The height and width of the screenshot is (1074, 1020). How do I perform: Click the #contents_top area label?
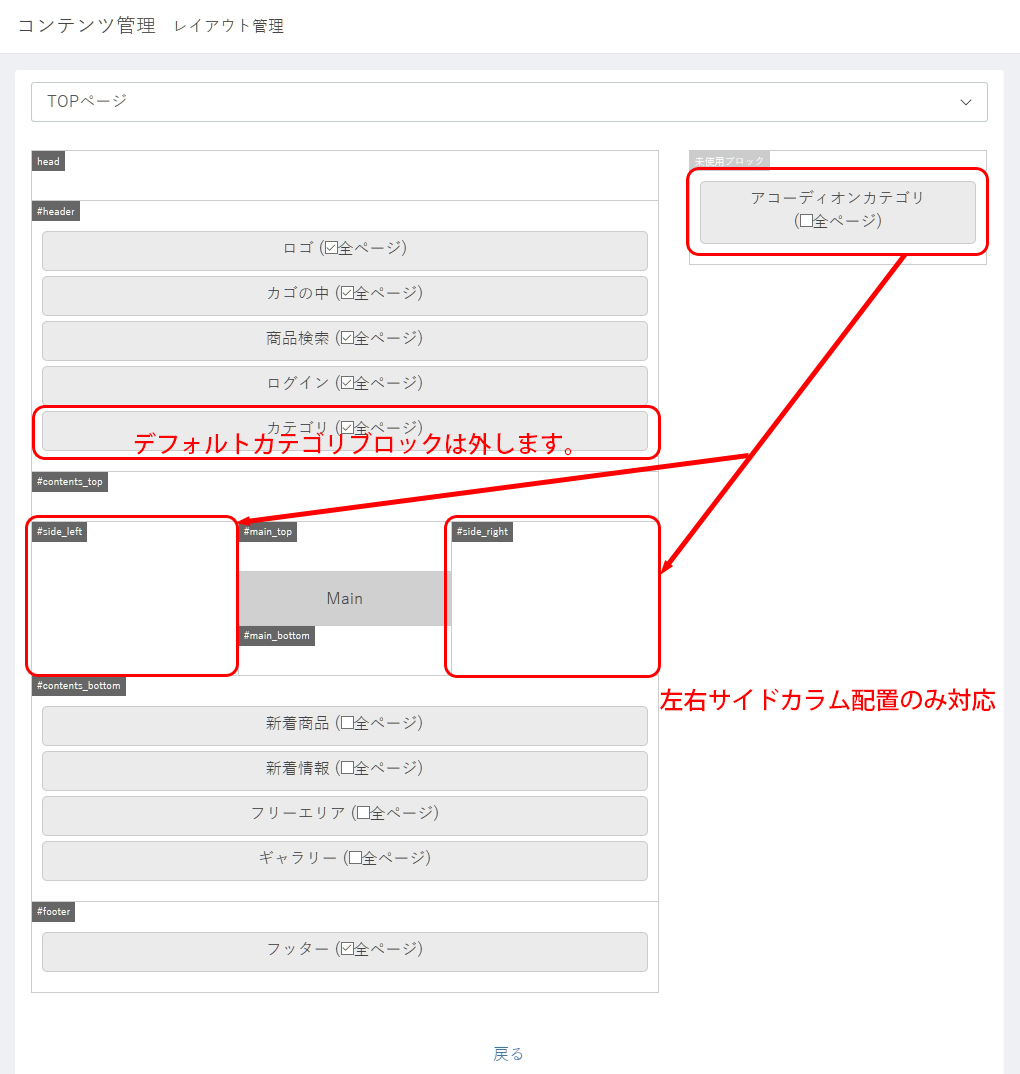(x=70, y=482)
